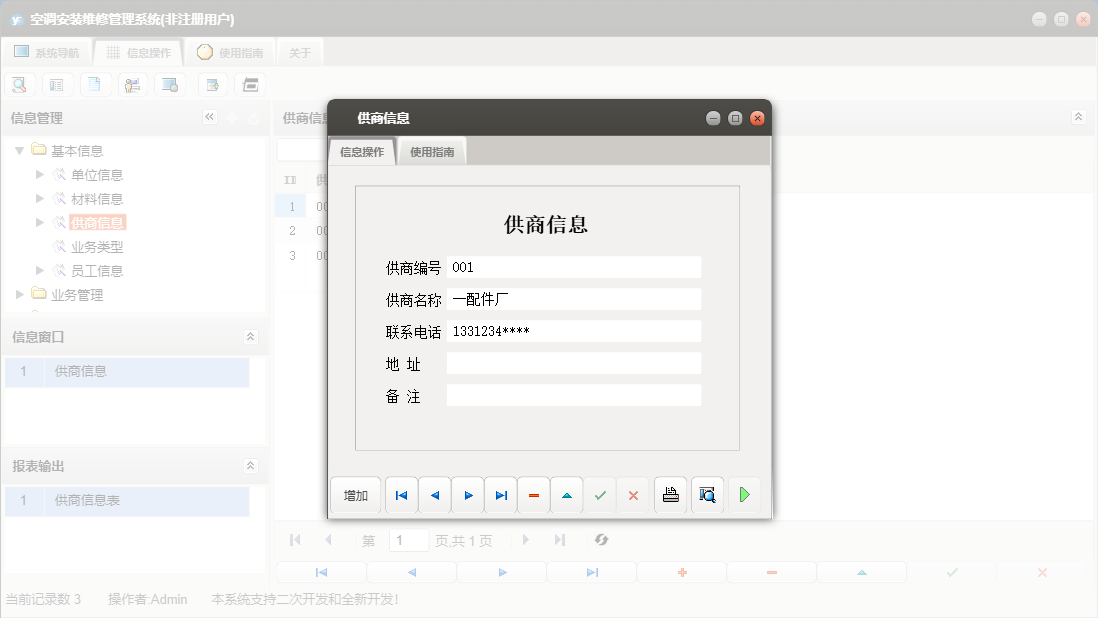Confirm the record with the green checkmark
This screenshot has width=1098, height=618.
600,494
